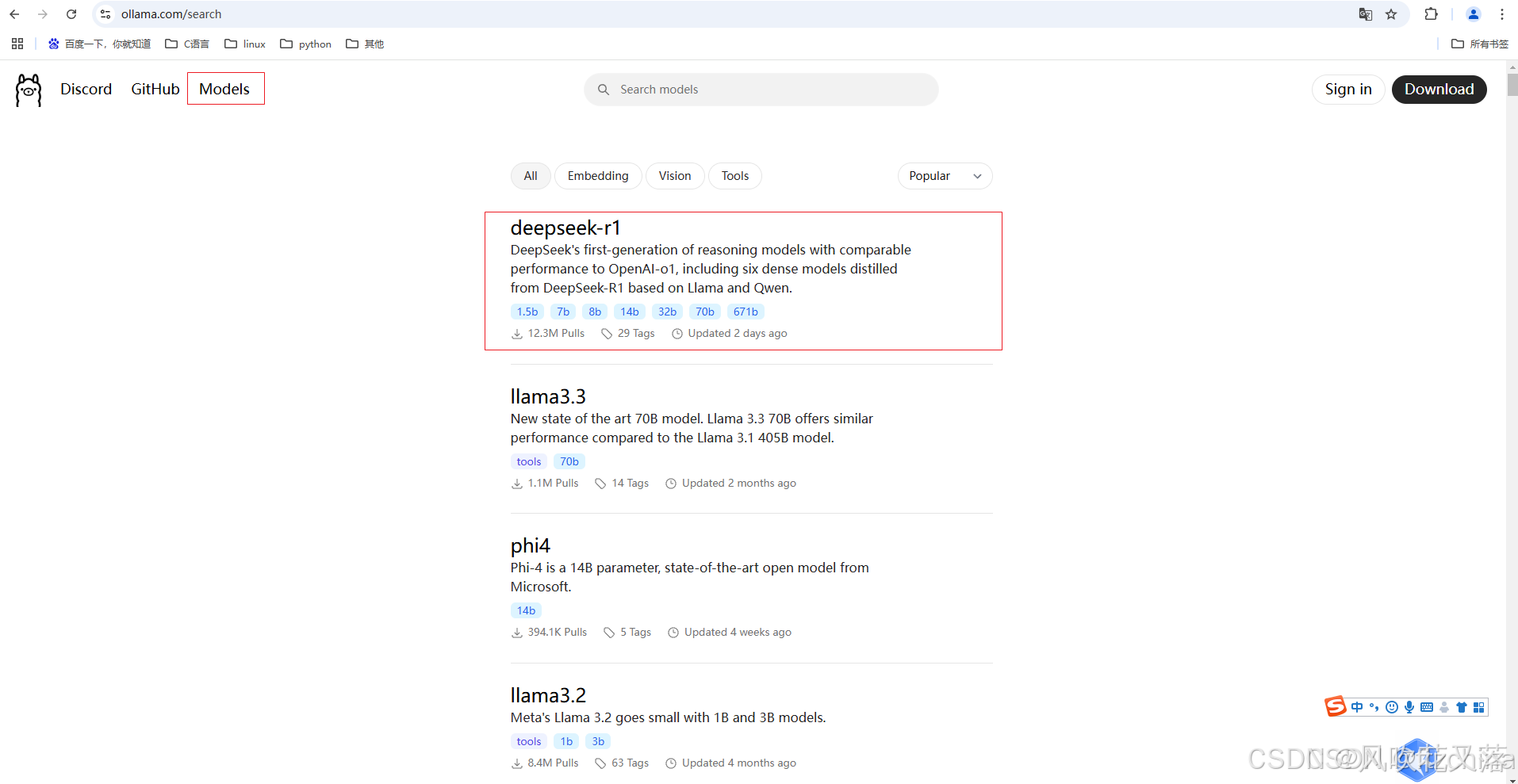Open the llama3.3 model title
The width and height of the screenshot is (1518, 784).
pos(548,396)
